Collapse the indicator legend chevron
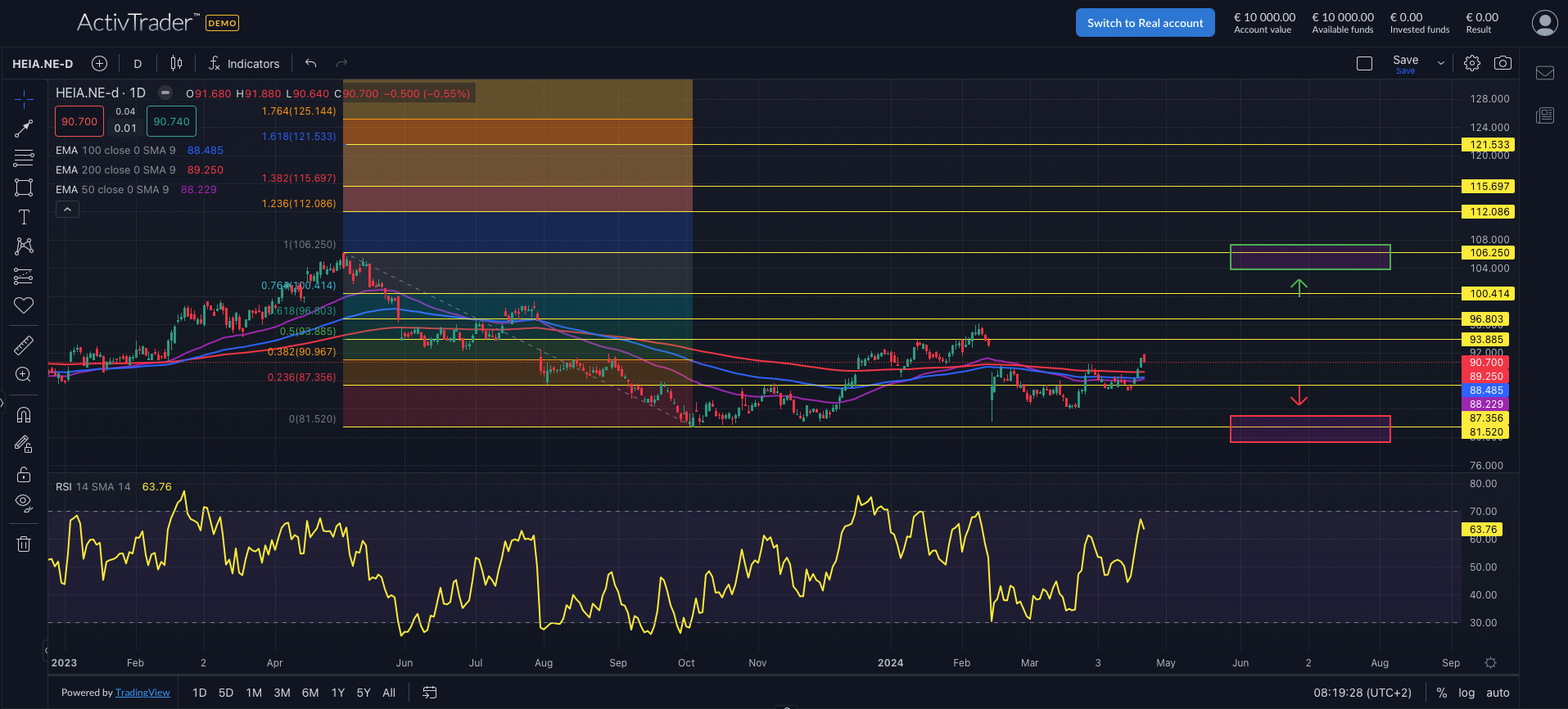This screenshot has width=1568, height=709. [67, 210]
